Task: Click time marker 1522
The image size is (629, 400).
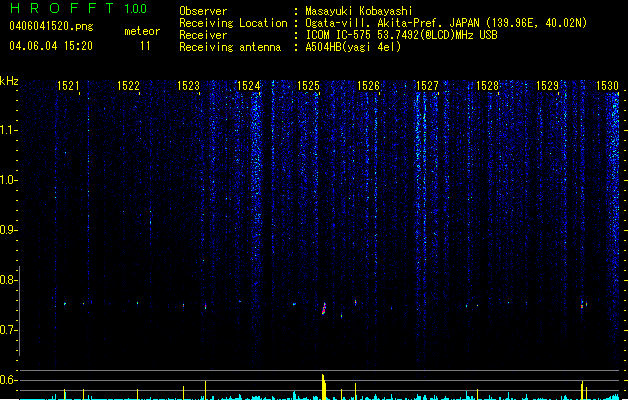Action: pos(128,86)
